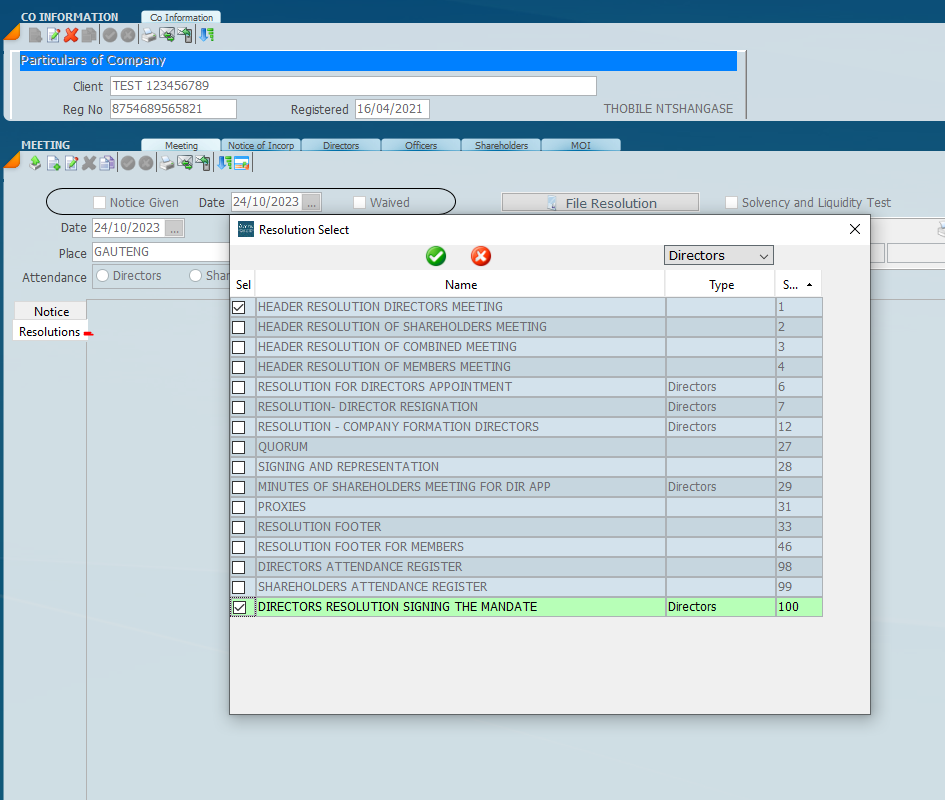The width and height of the screenshot is (945, 800).
Task: Open the Notice of Incorp tab
Action: [x=260, y=145]
